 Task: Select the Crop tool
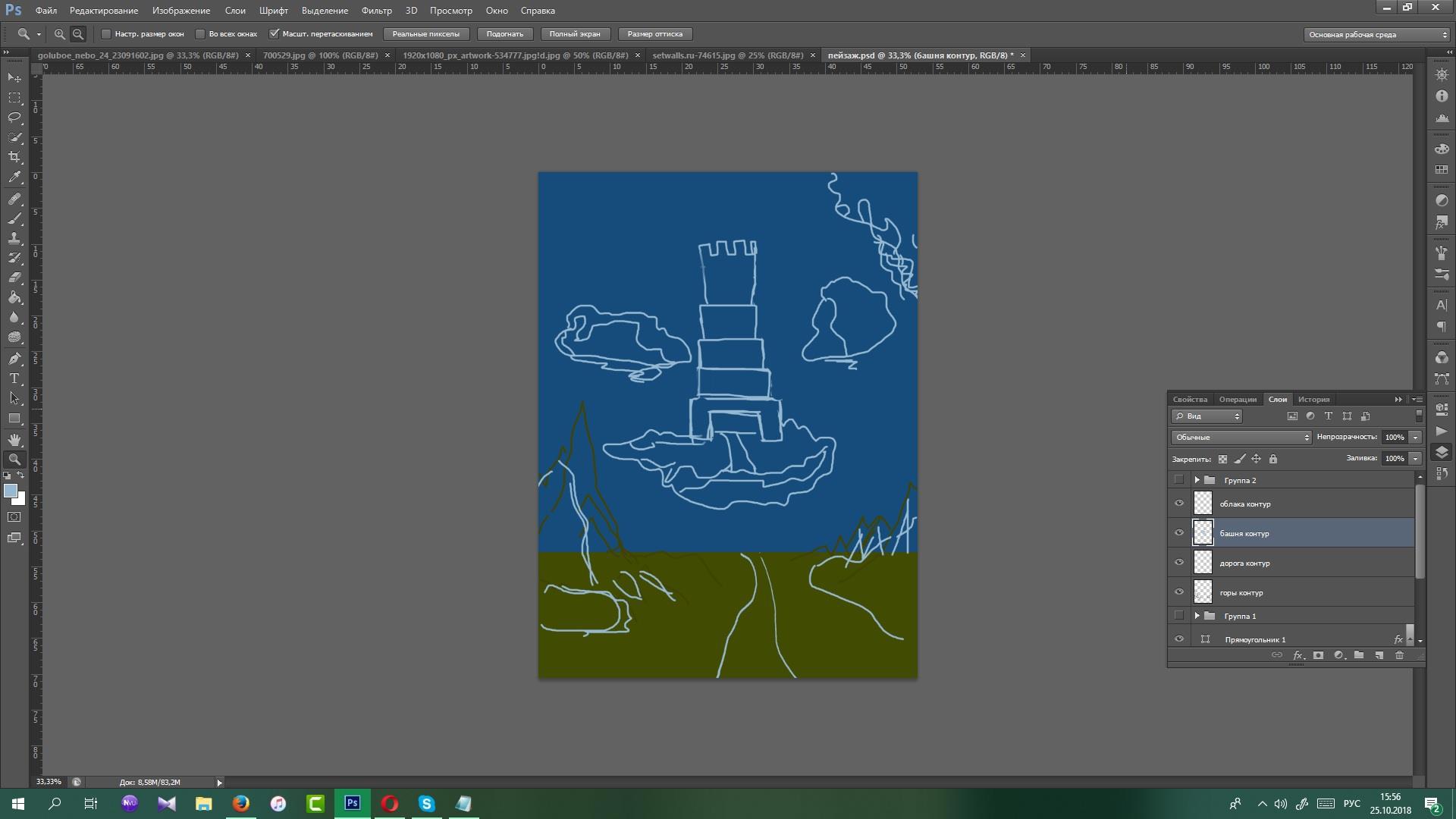14,157
